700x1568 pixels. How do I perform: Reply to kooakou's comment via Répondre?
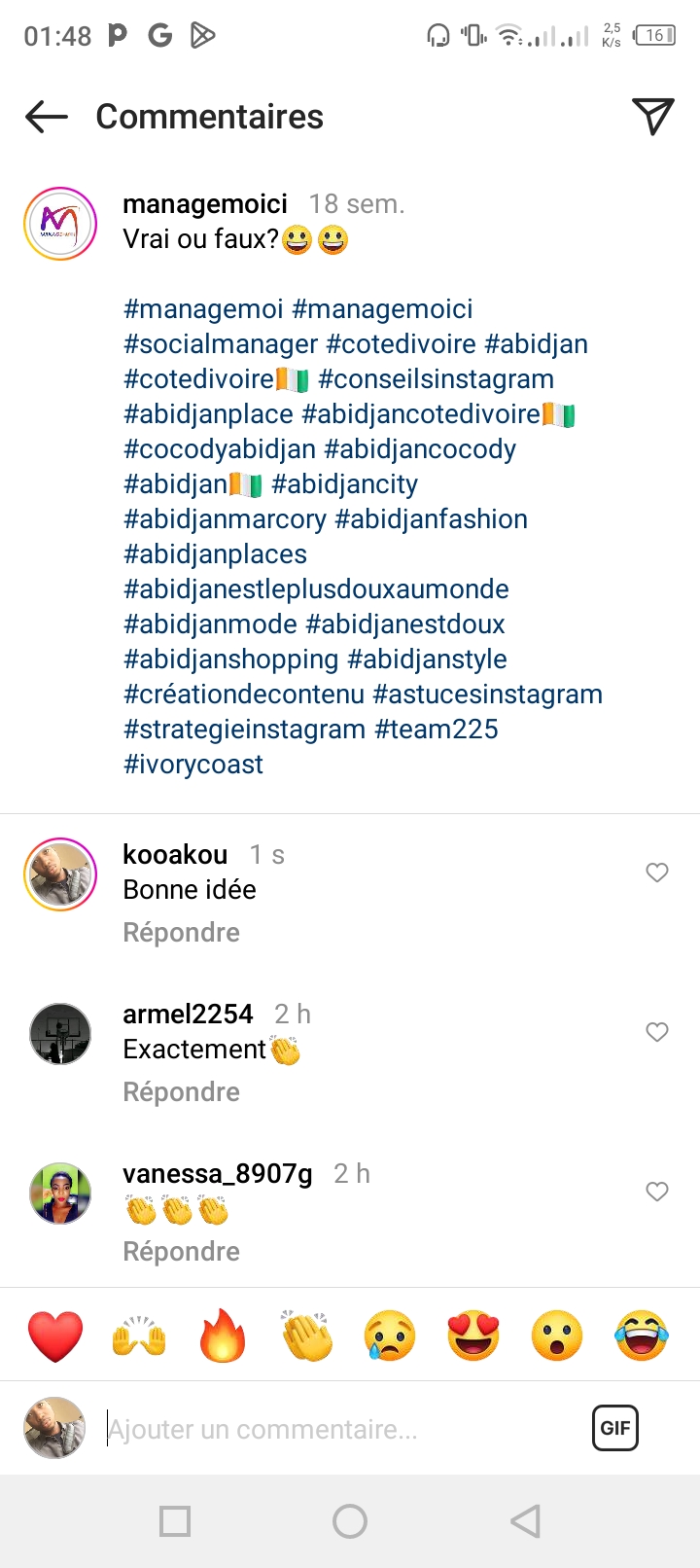tap(182, 933)
